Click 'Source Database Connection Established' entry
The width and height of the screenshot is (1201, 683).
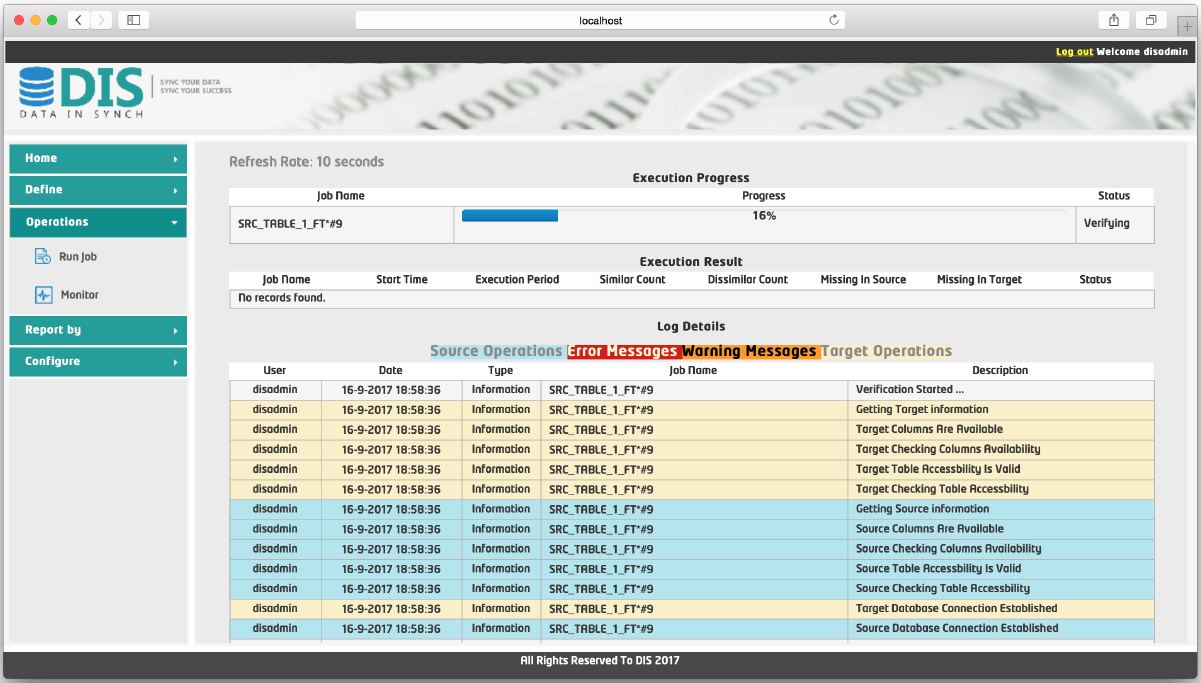(957, 629)
